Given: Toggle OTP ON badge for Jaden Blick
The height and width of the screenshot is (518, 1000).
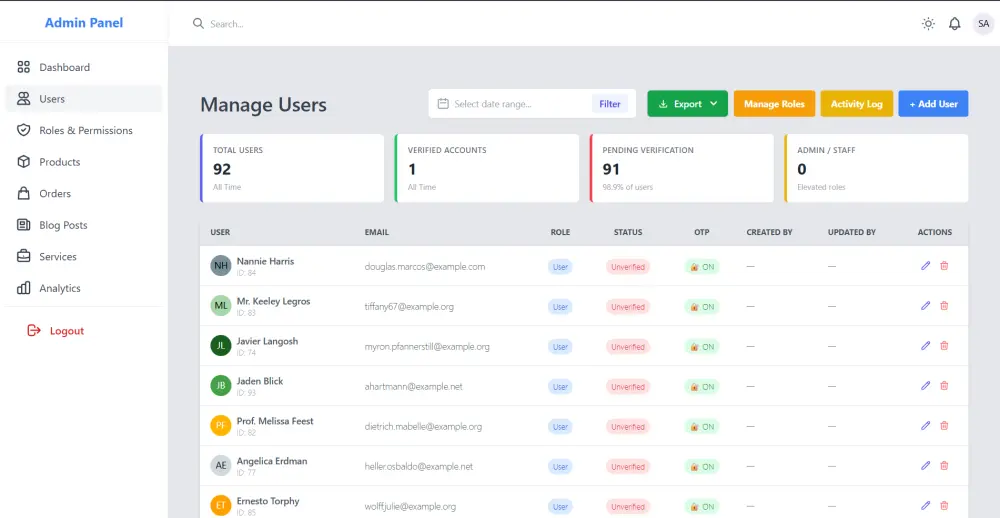Looking at the screenshot, I should tap(702, 387).
